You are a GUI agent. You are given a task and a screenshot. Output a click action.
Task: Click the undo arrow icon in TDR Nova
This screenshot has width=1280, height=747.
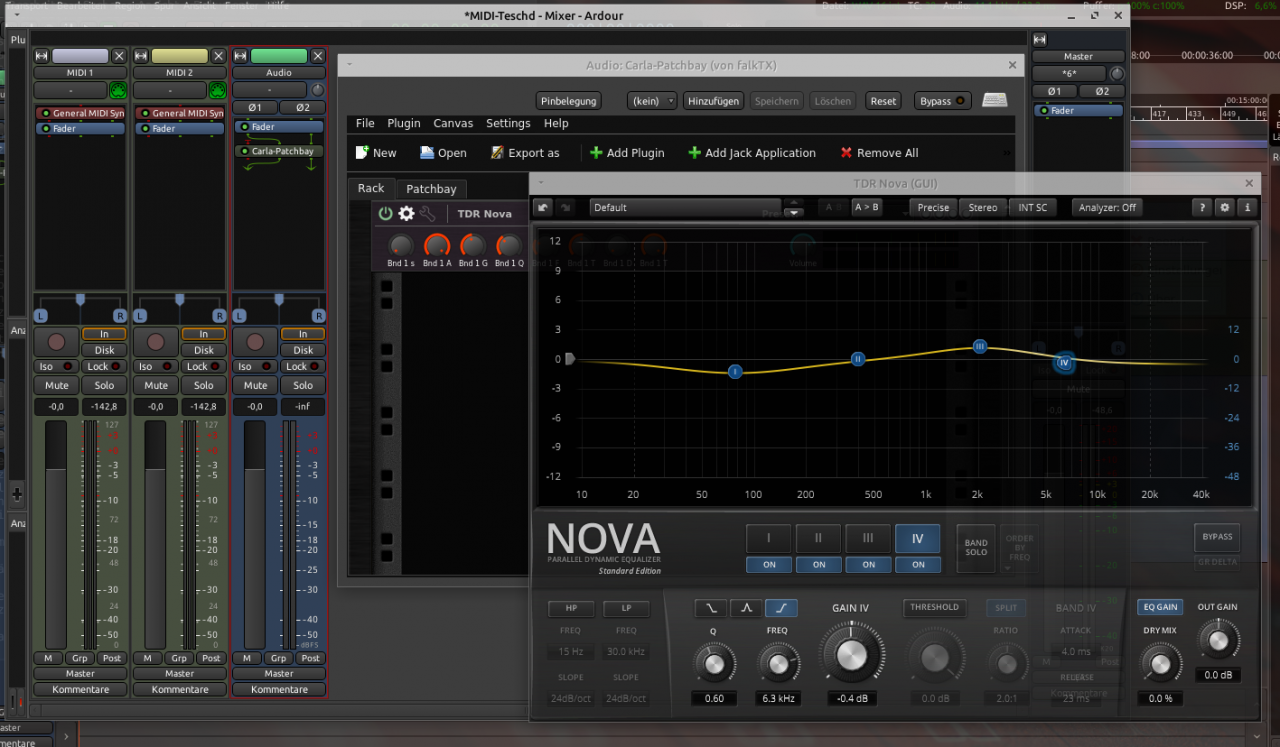point(543,207)
